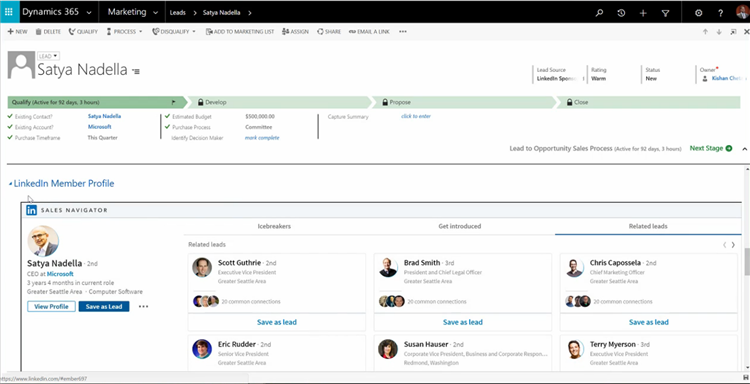The height and width of the screenshot is (384, 750).
Task: Click Save as Lead for Satya Nadella
Action: [104, 307]
